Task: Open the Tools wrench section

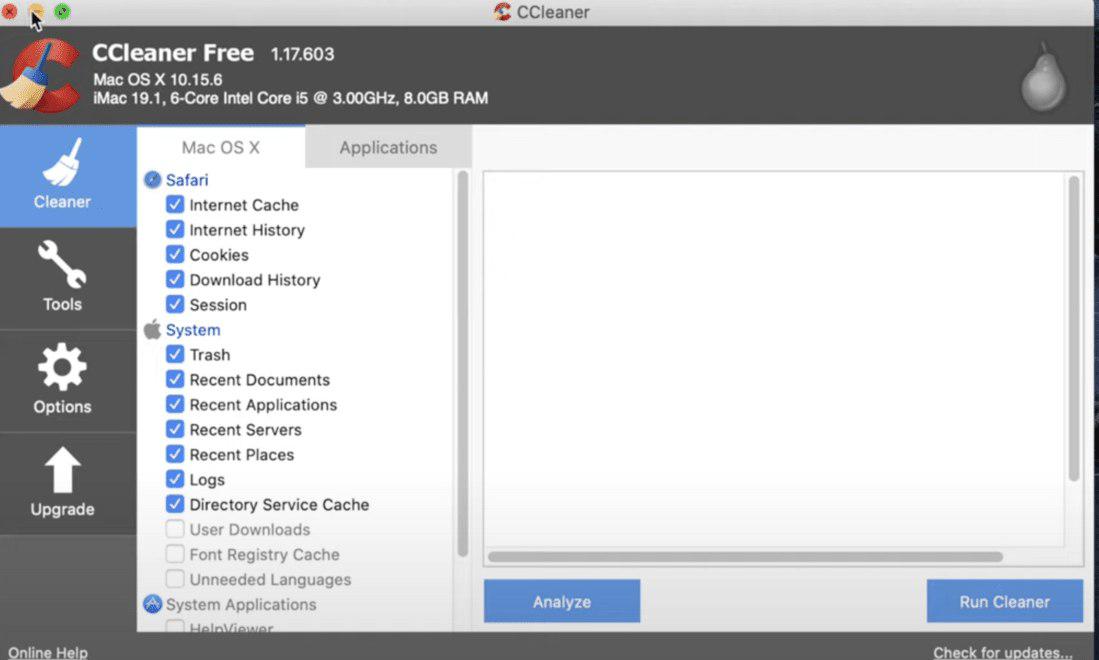Action: click(67, 278)
